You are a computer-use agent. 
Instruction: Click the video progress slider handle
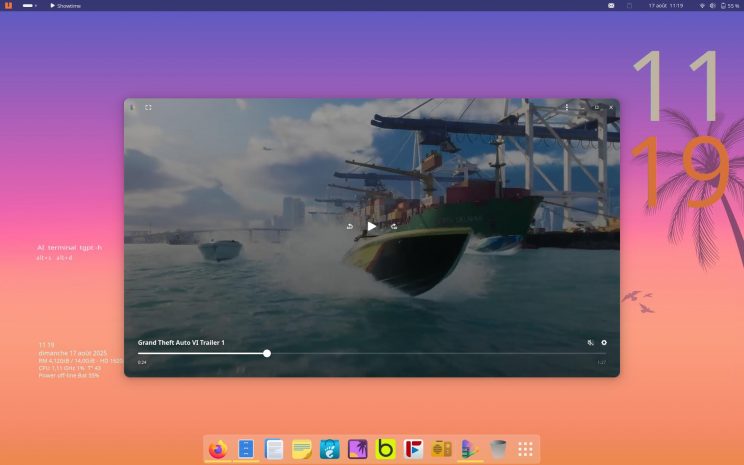267,353
